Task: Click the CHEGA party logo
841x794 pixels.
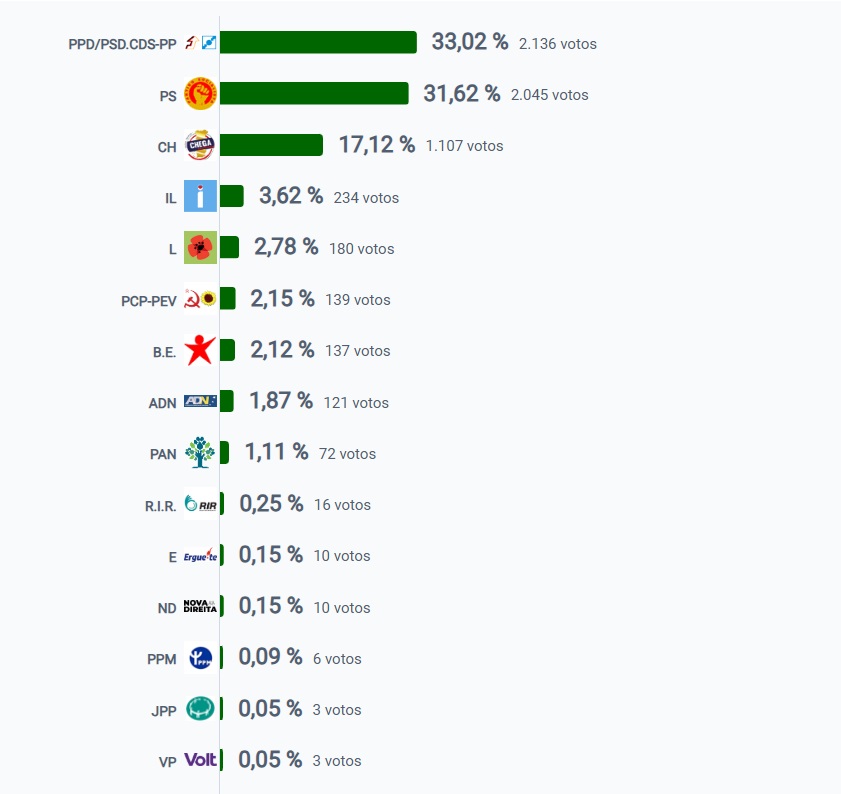Action: click(x=200, y=145)
